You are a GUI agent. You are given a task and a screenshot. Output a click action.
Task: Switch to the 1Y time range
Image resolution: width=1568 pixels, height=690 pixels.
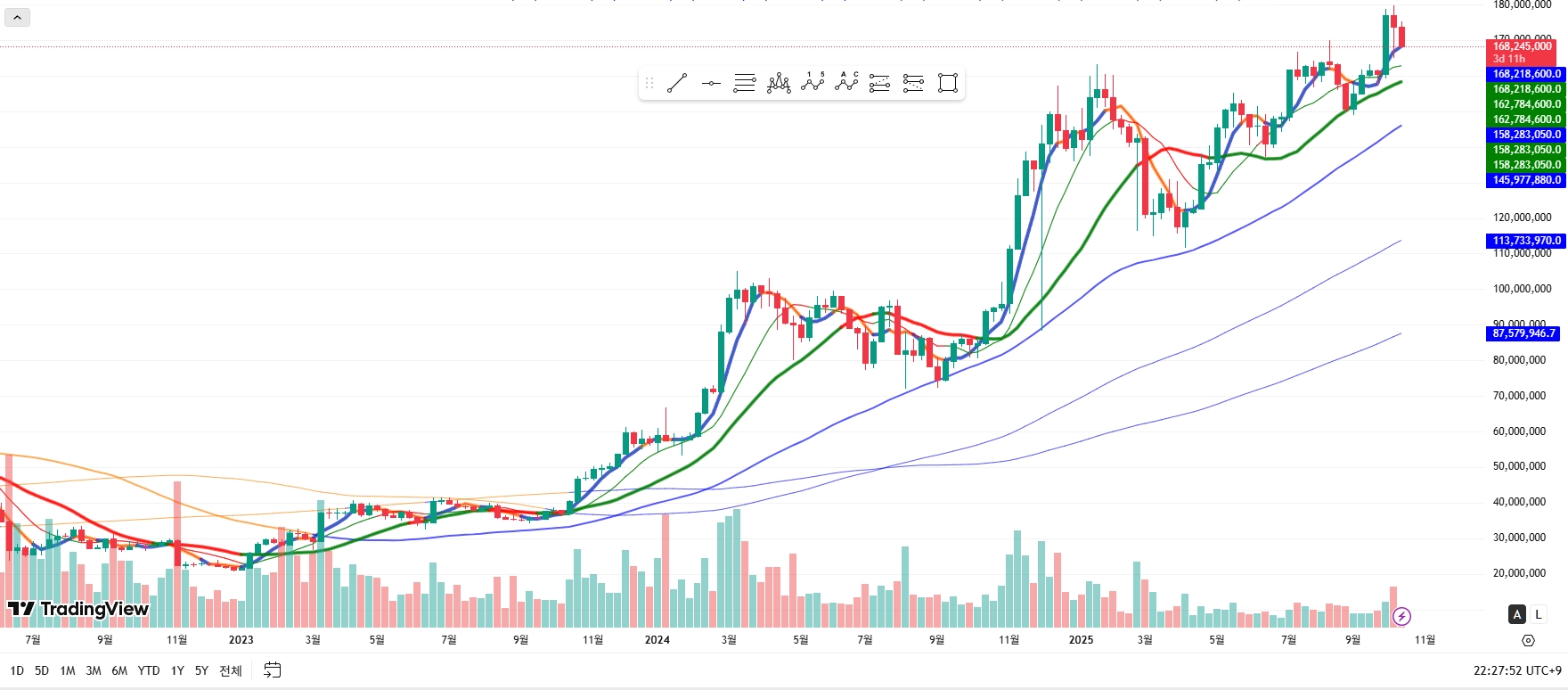[177, 670]
